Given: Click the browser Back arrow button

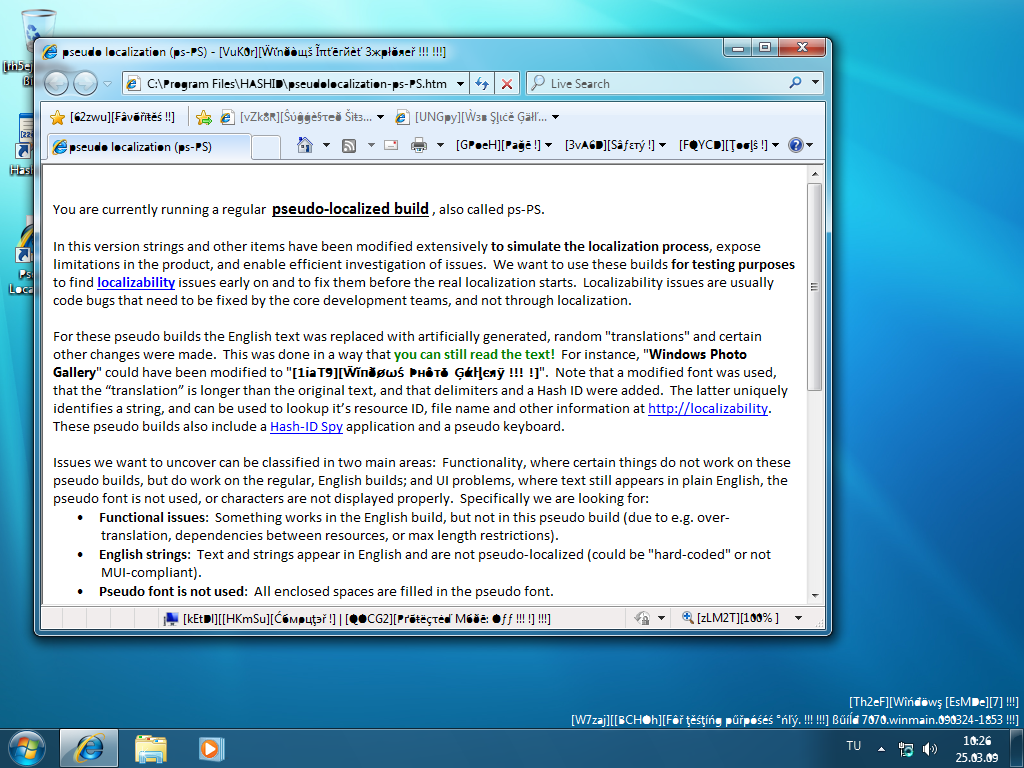Looking at the screenshot, I should click(x=57, y=83).
